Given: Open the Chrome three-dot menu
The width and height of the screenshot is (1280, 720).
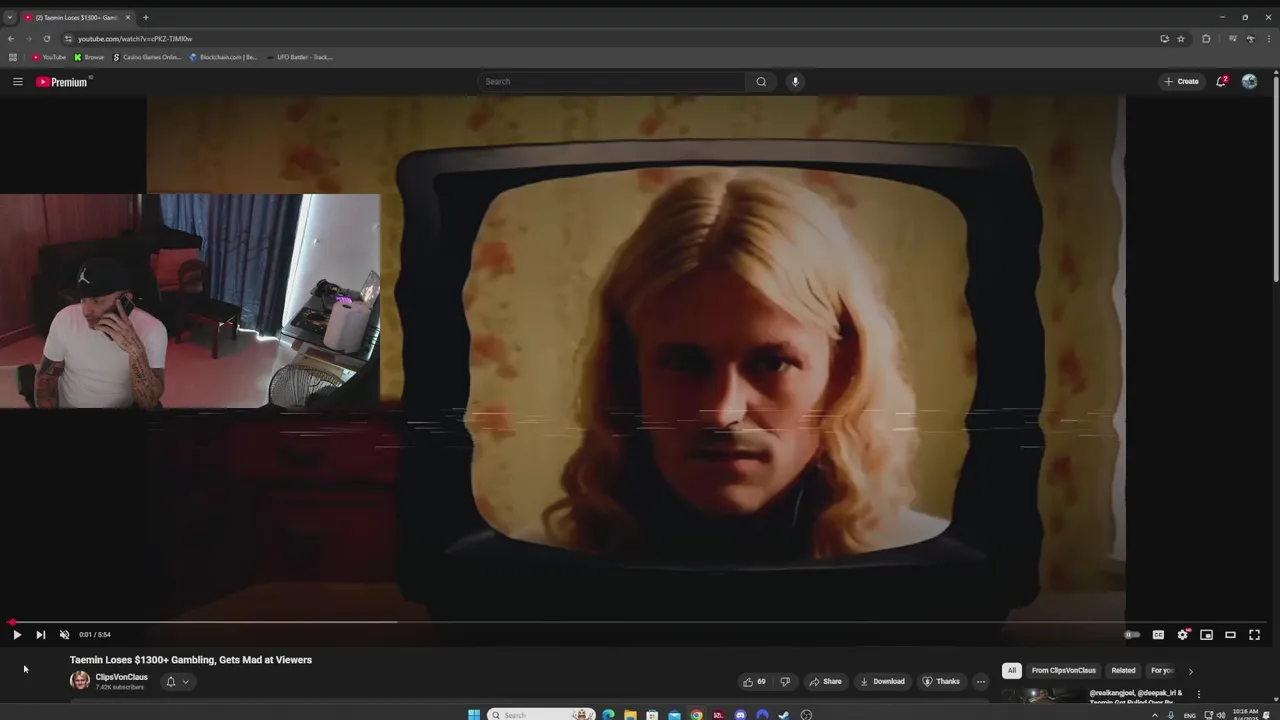Looking at the screenshot, I should [x=1268, y=38].
